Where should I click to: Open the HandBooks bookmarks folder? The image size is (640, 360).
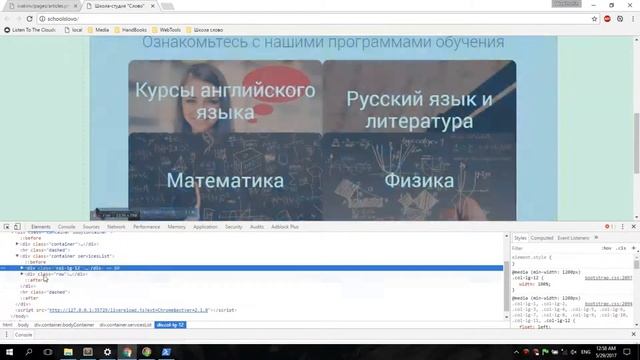pos(131,30)
